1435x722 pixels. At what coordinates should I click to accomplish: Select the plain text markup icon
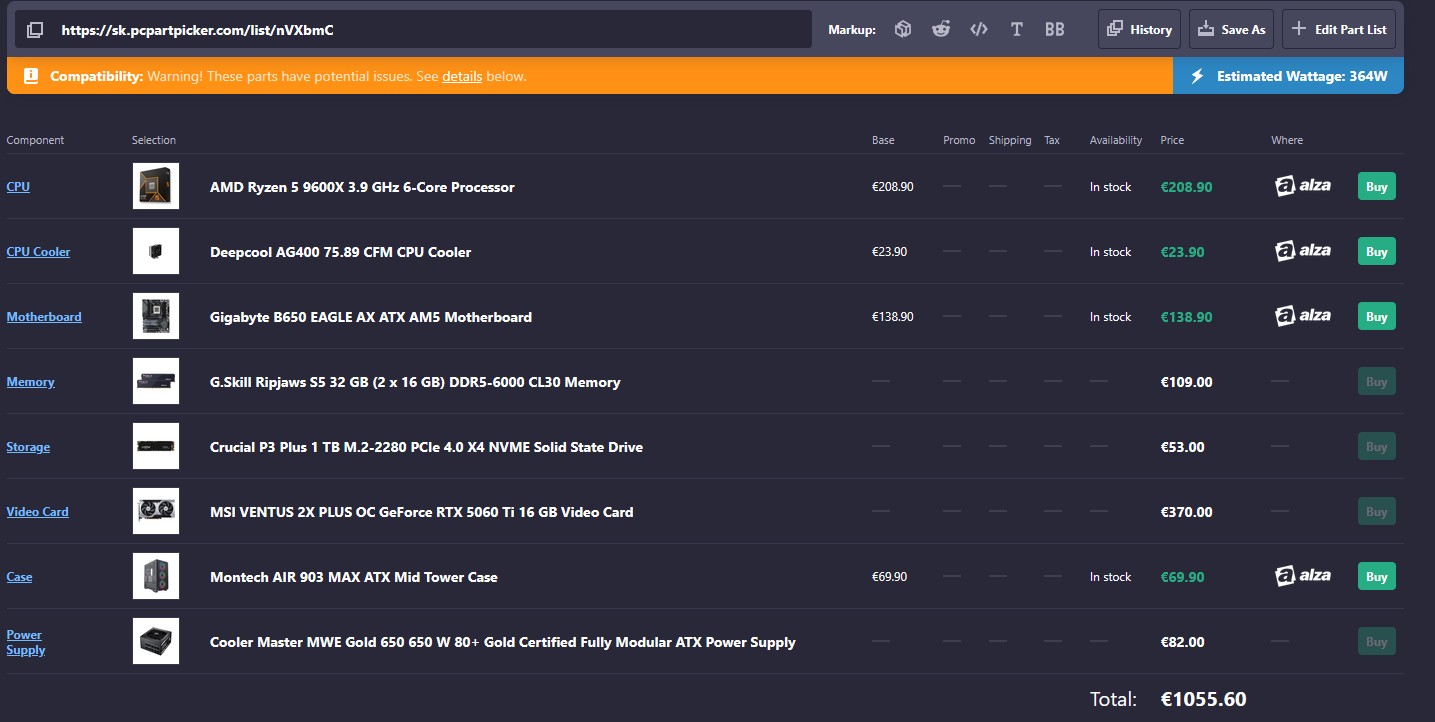pos(1017,30)
